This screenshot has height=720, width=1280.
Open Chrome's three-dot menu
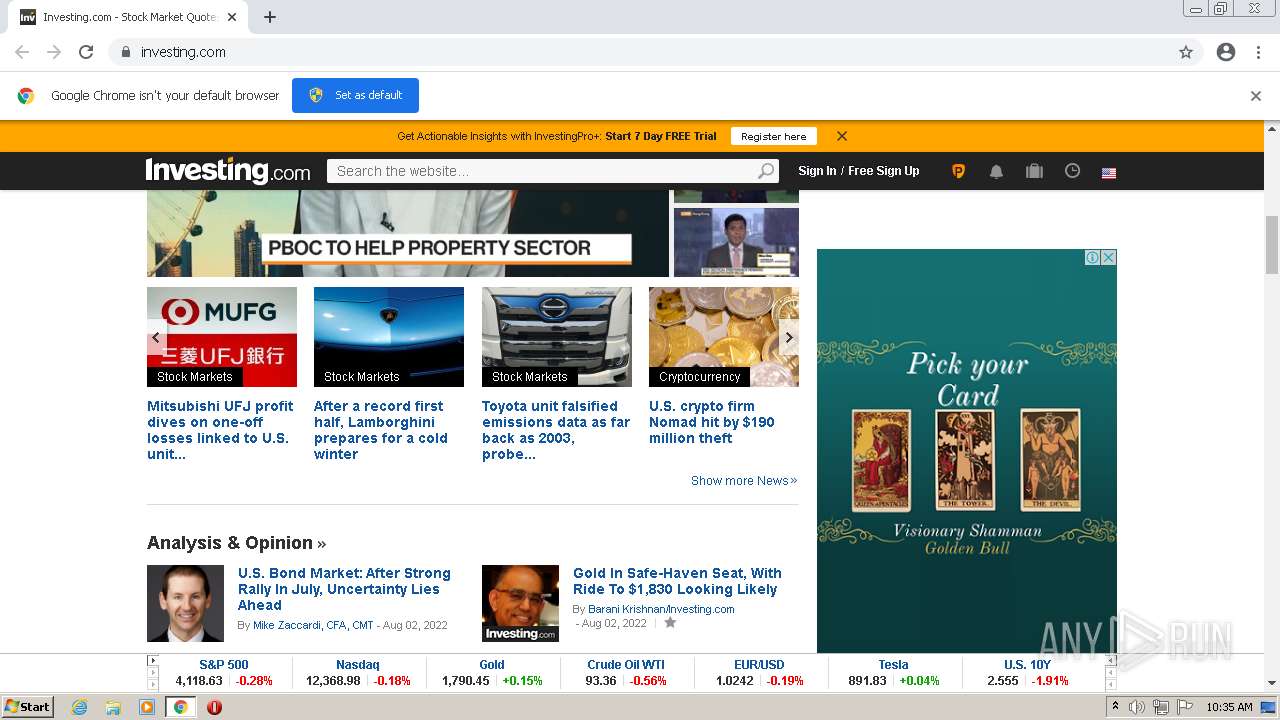click(x=1258, y=52)
